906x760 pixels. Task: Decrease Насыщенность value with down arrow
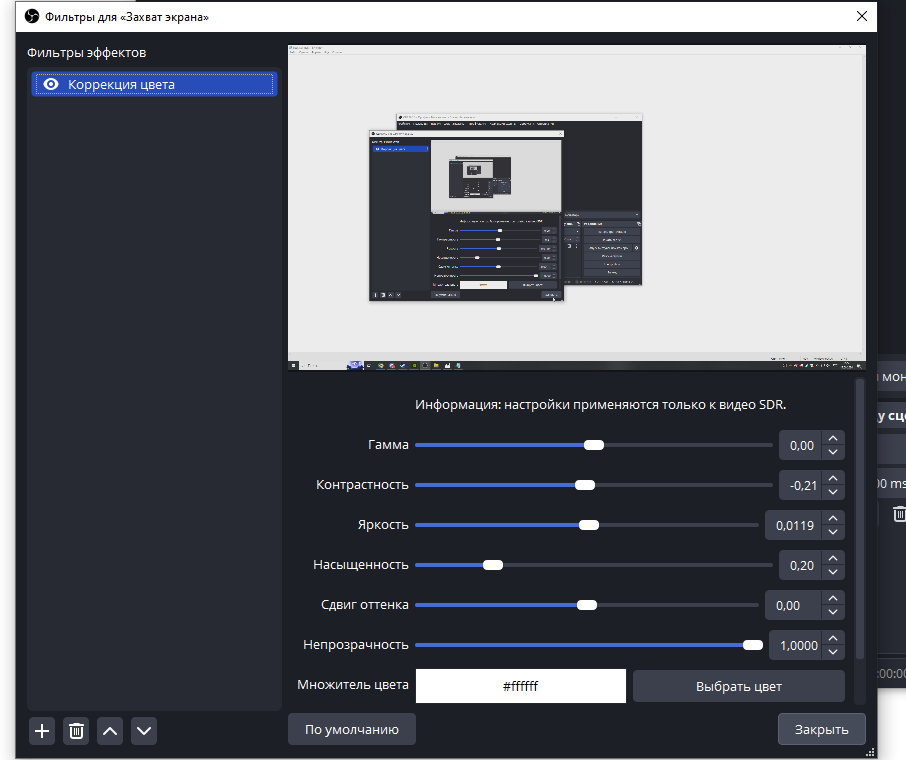point(833,572)
